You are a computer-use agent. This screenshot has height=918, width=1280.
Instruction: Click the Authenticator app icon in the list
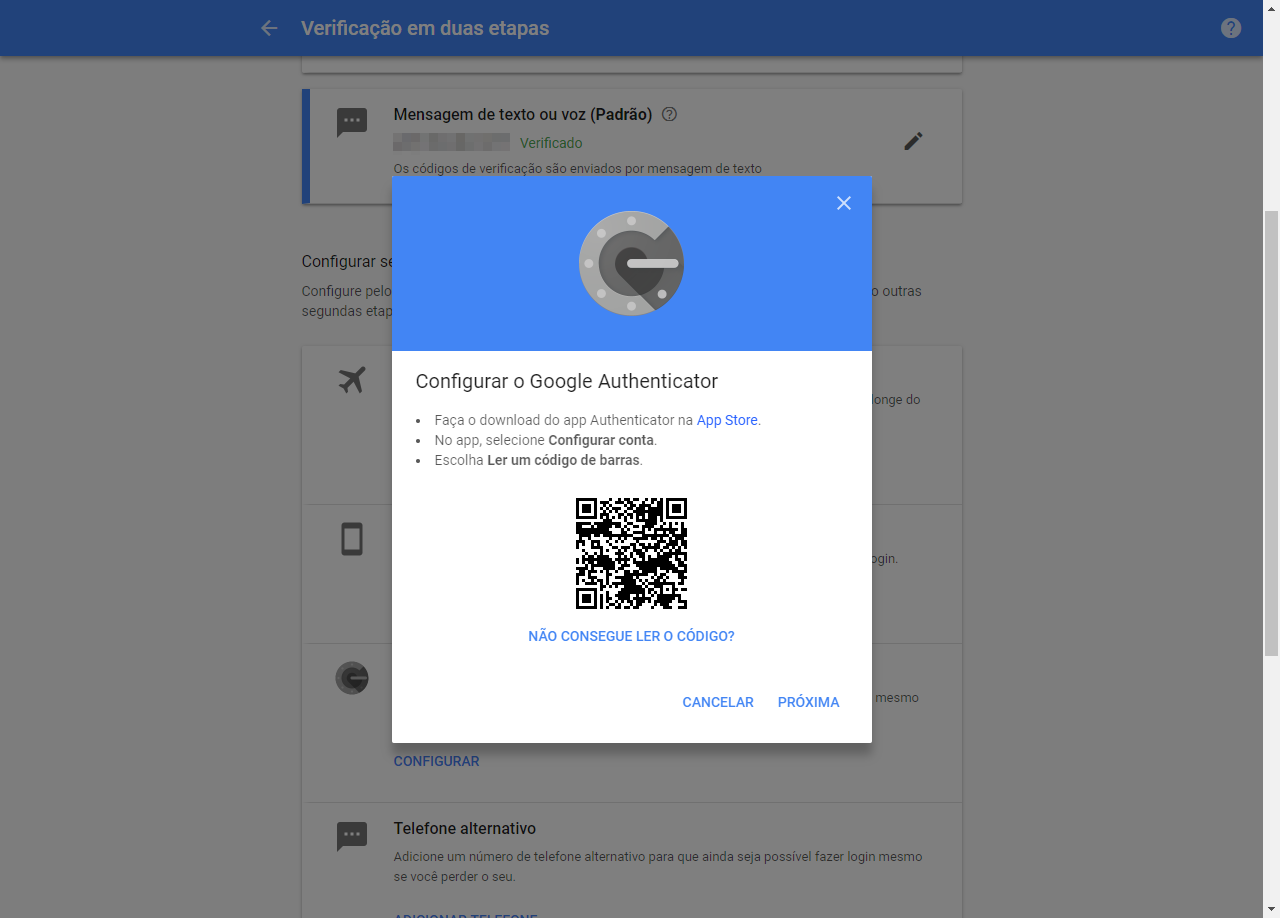pos(352,678)
